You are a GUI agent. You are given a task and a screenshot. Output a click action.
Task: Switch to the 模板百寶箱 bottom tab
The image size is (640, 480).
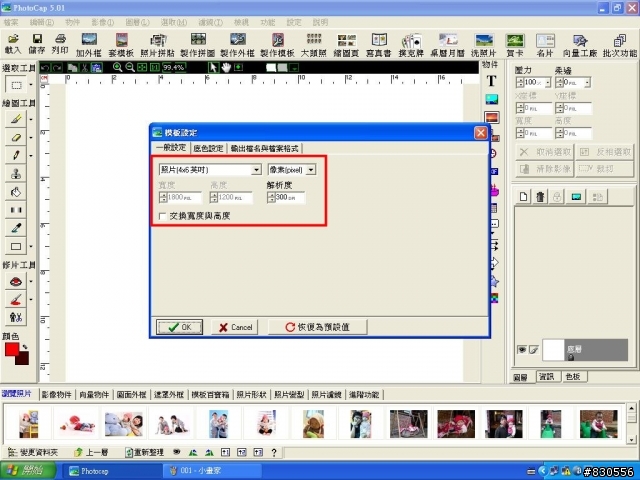tap(210, 395)
